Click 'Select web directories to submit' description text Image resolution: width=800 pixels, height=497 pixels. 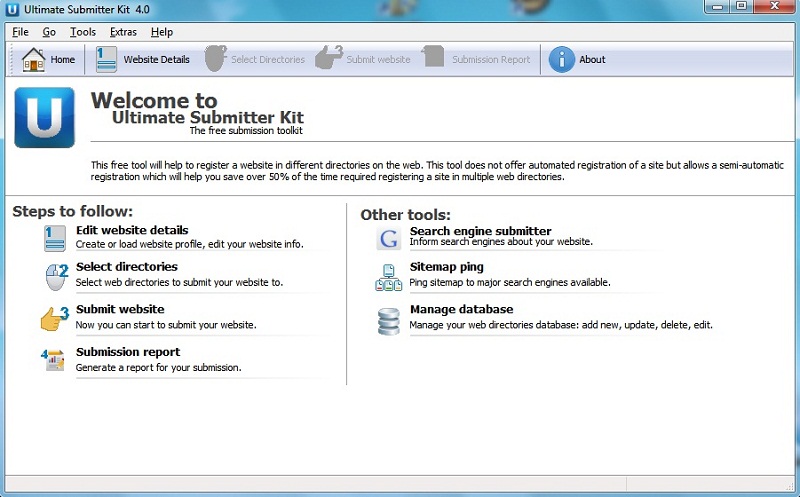click(179, 282)
